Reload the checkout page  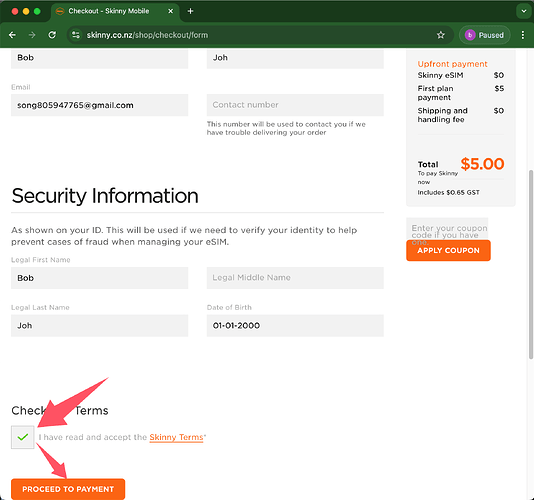[x=52, y=35]
